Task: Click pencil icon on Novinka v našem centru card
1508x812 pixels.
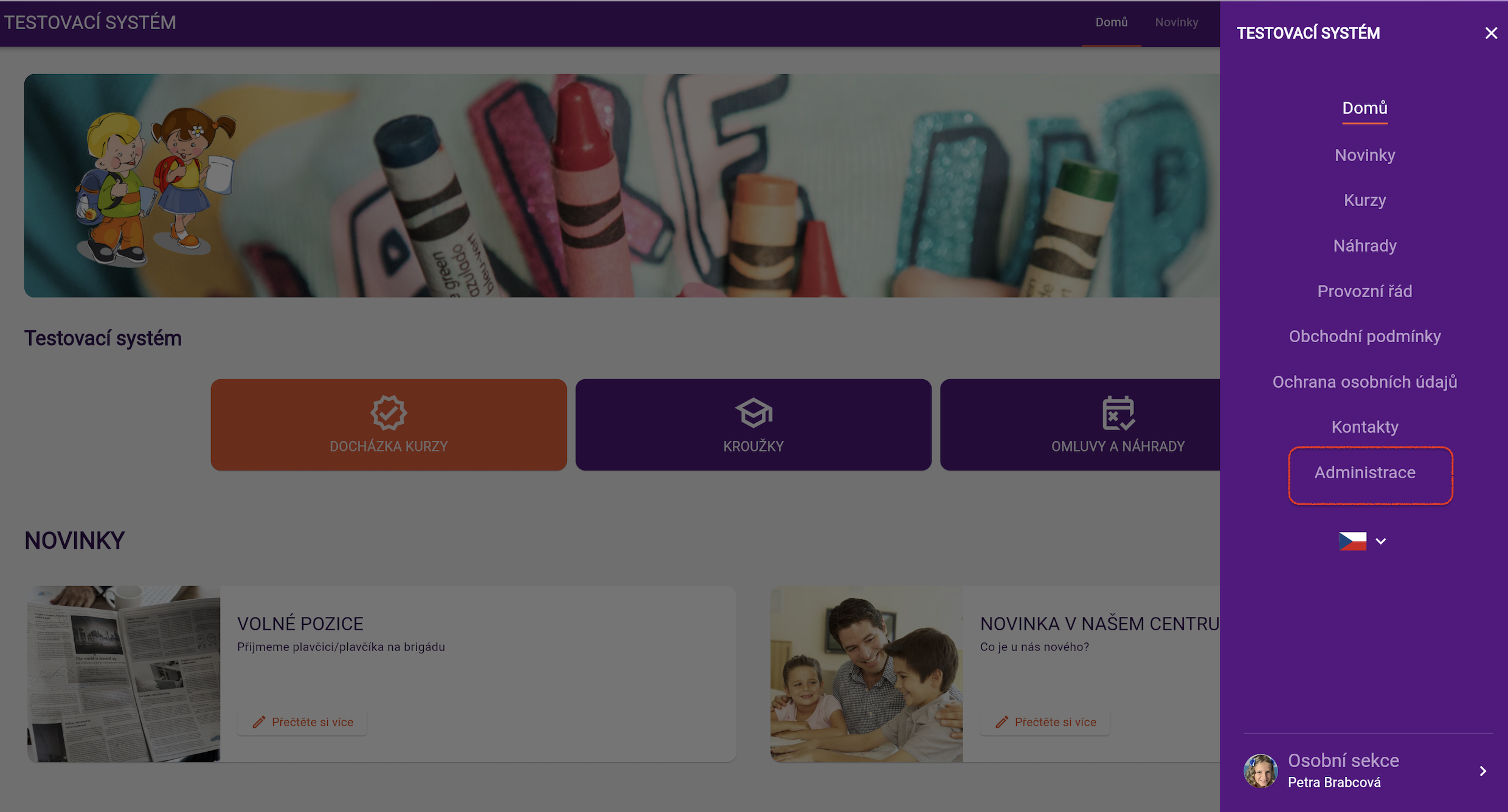Action: coord(1001,722)
